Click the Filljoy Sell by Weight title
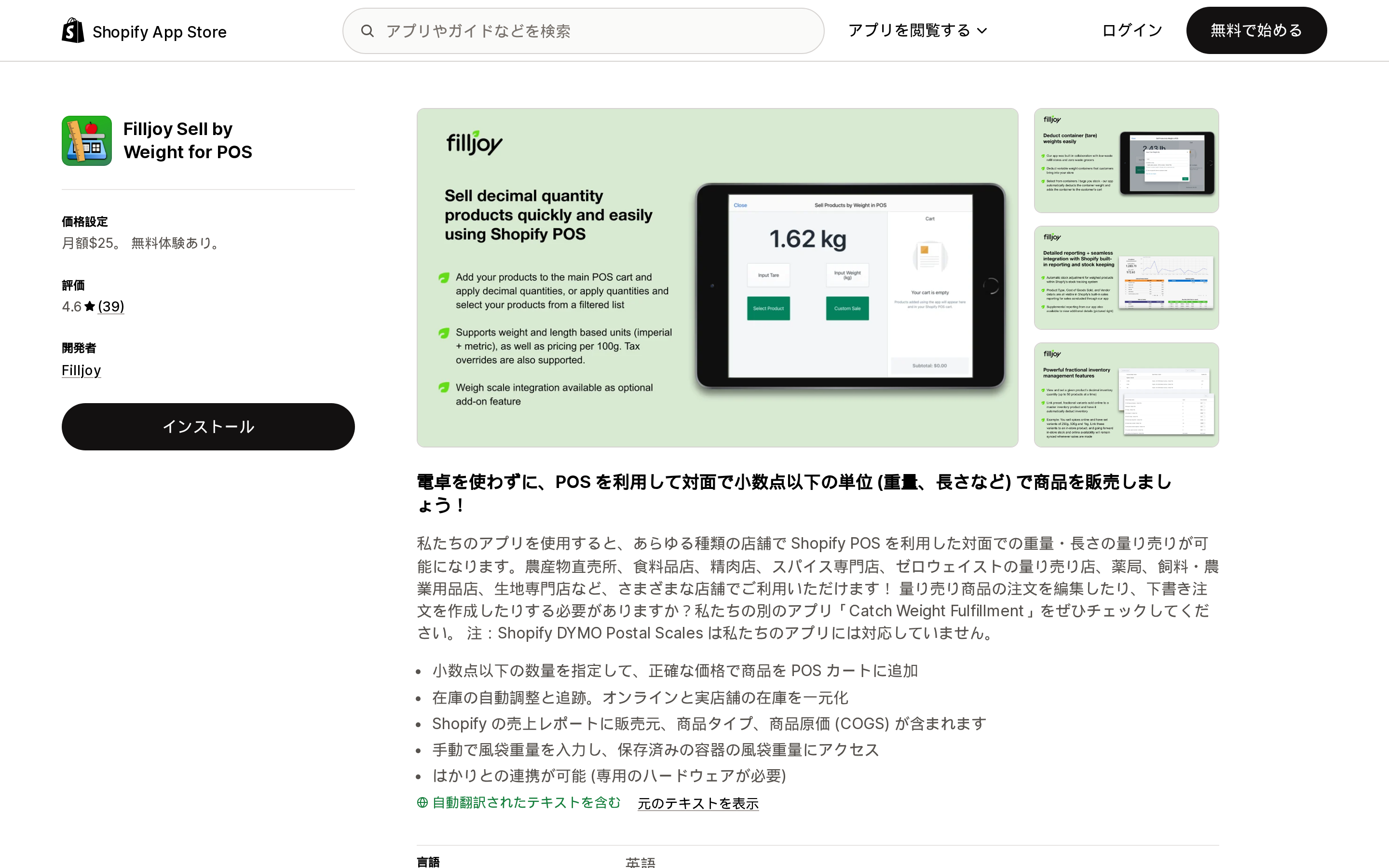Viewport: 1389px width, 868px height. [188, 141]
